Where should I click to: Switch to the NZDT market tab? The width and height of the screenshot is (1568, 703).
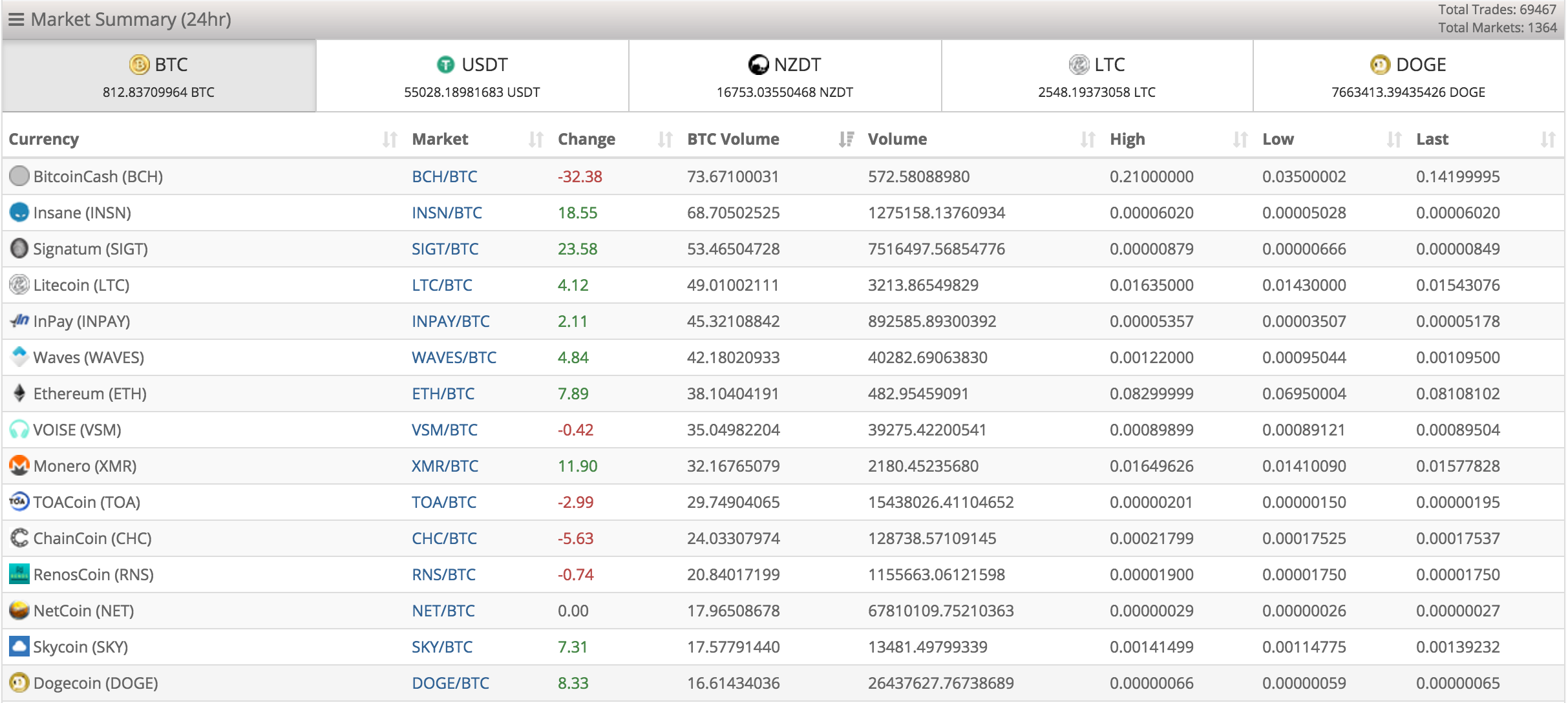[785, 76]
